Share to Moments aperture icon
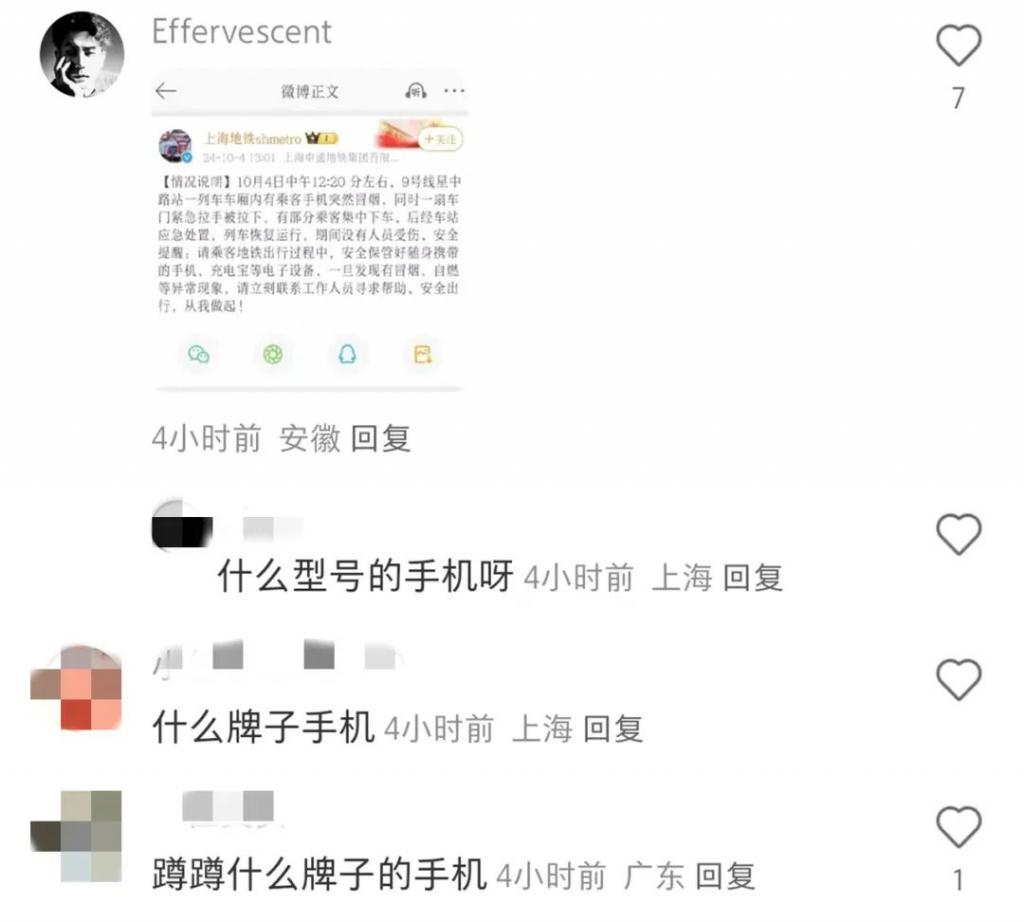Screen dimensions: 1024x922 coord(273,355)
